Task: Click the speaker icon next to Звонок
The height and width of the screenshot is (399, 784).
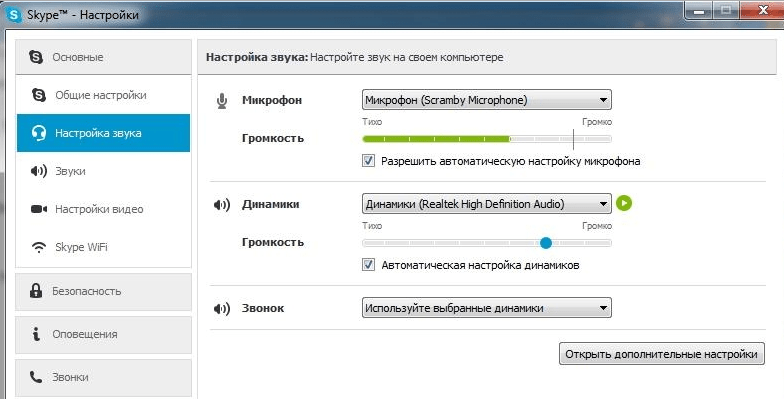Action: click(x=222, y=308)
